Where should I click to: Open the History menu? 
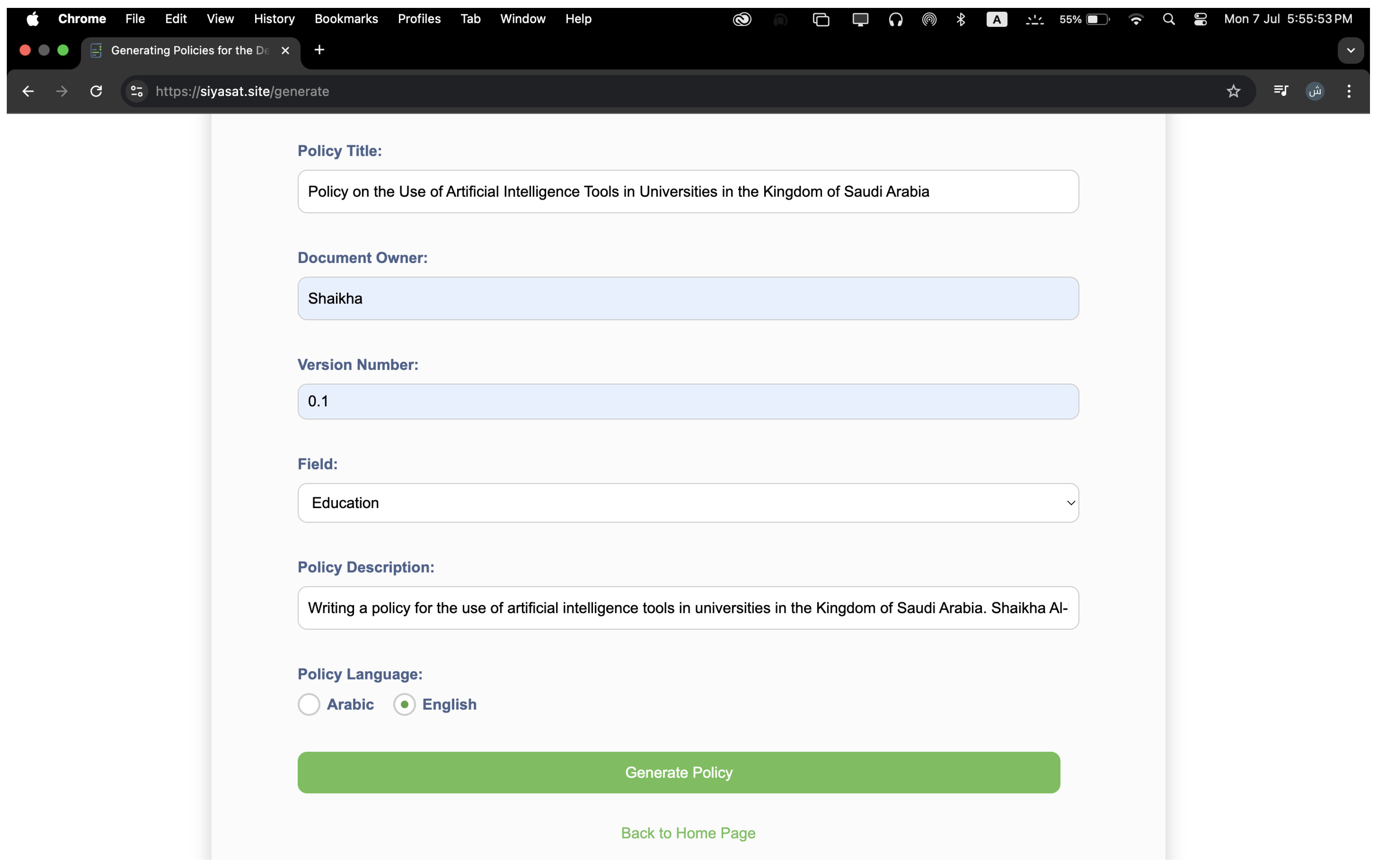tap(274, 20)
